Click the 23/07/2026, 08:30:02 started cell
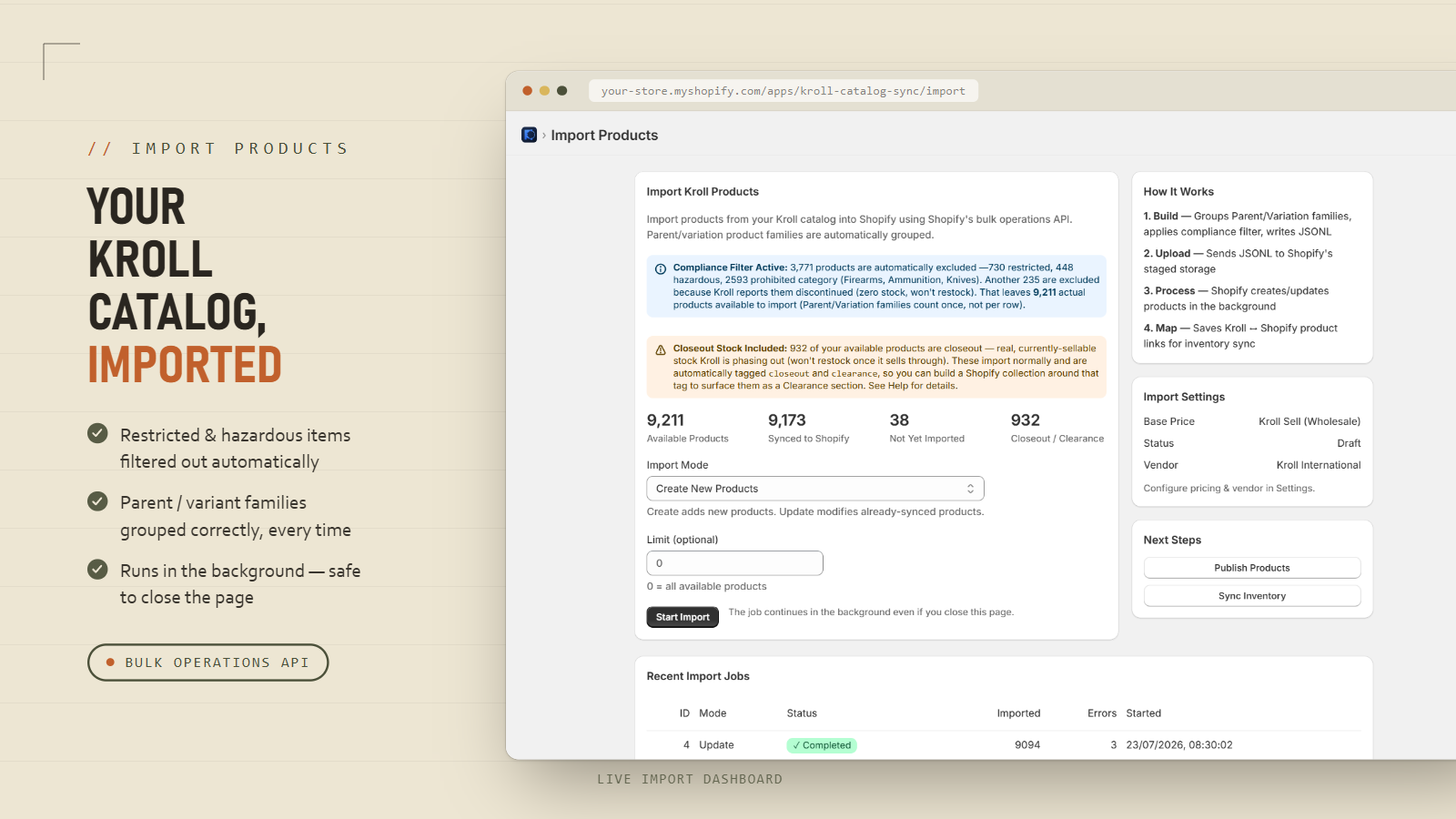Screen dimensions: 1456x819 coord(1179,745)
